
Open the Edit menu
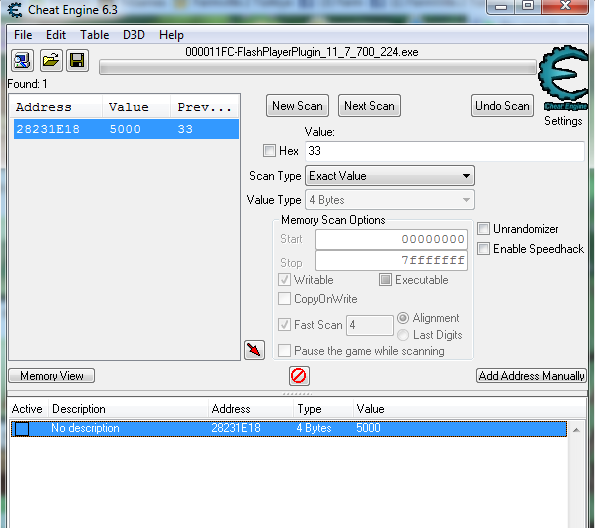(x=56, y=35)
